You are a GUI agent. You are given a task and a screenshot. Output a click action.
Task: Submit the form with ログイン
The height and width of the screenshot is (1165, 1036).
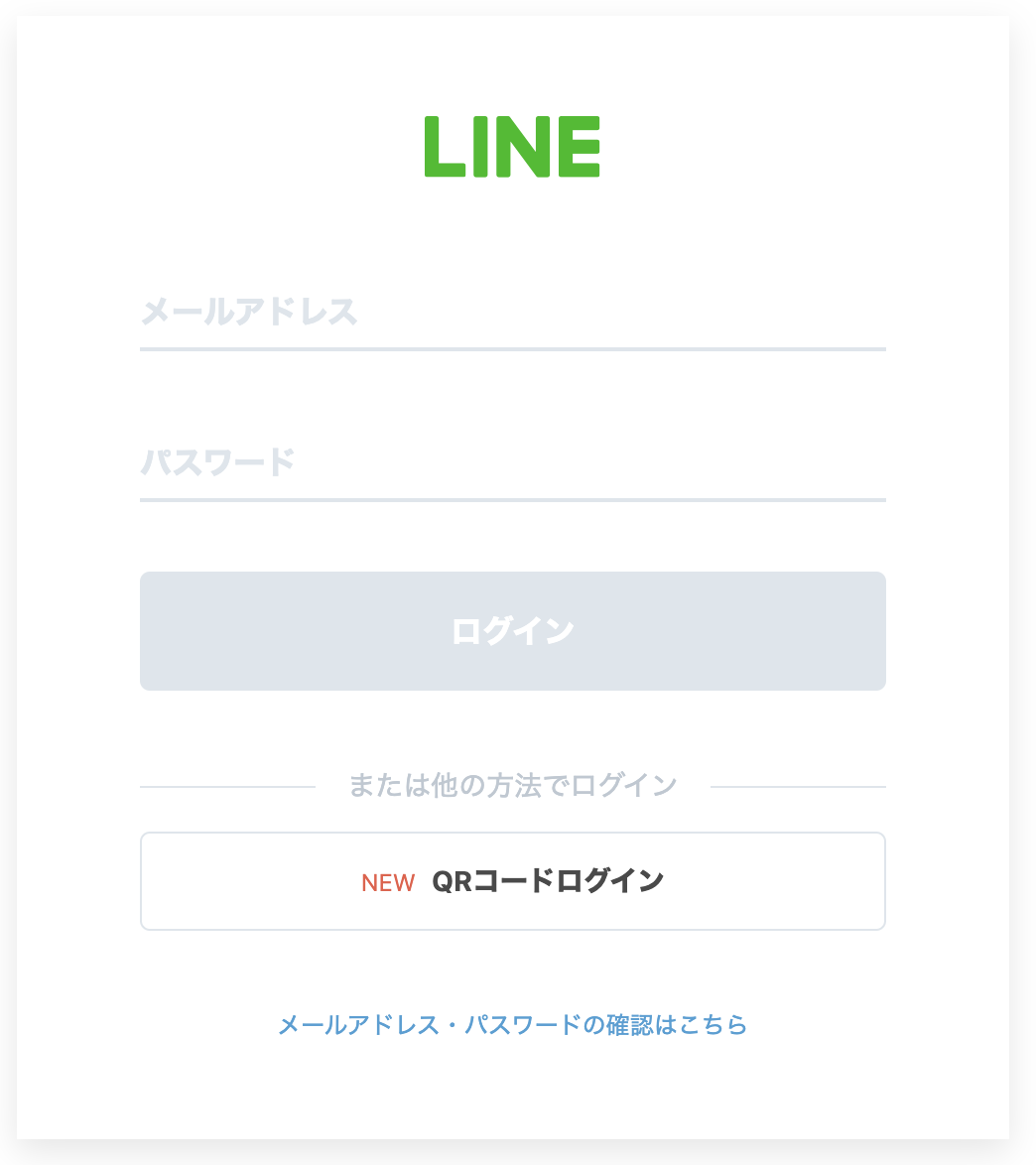[512, 631]
